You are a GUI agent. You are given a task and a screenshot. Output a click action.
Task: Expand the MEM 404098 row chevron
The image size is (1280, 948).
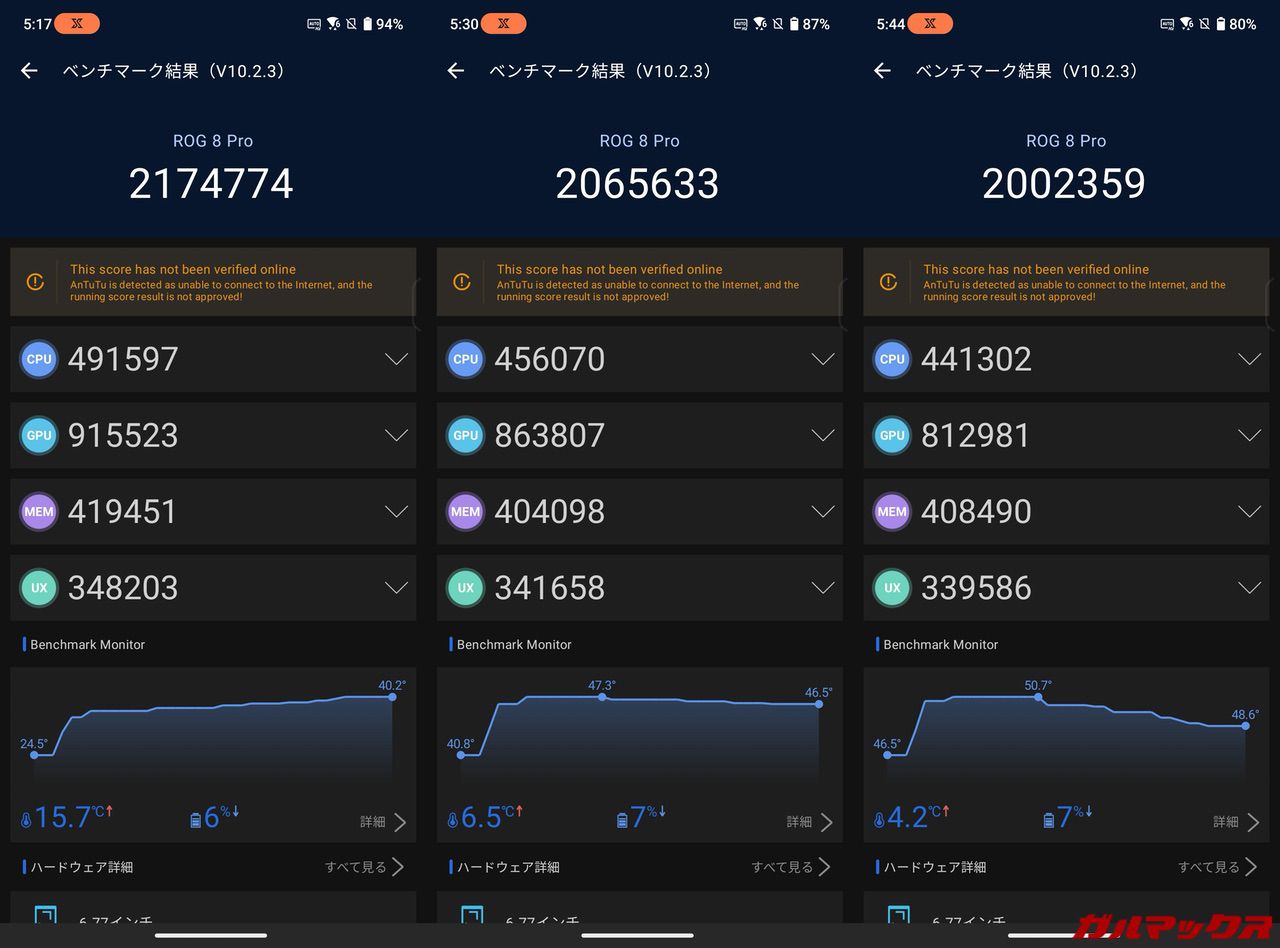(823, 511)
